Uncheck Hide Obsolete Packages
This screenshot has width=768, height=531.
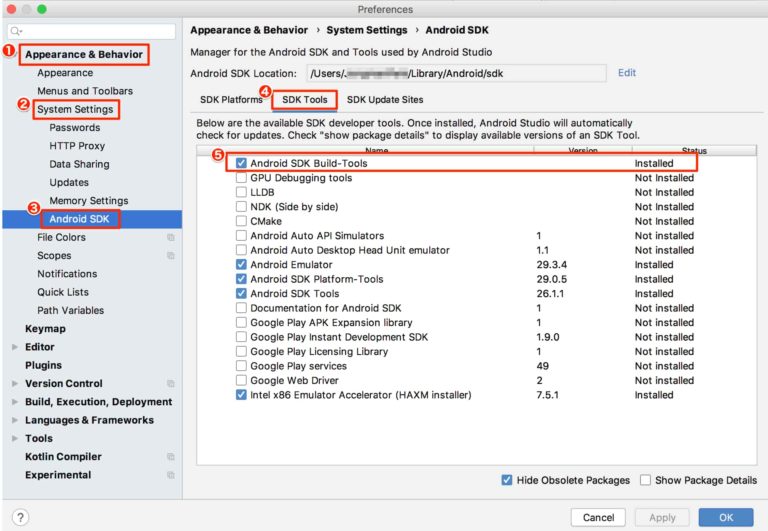coord(507,480)
